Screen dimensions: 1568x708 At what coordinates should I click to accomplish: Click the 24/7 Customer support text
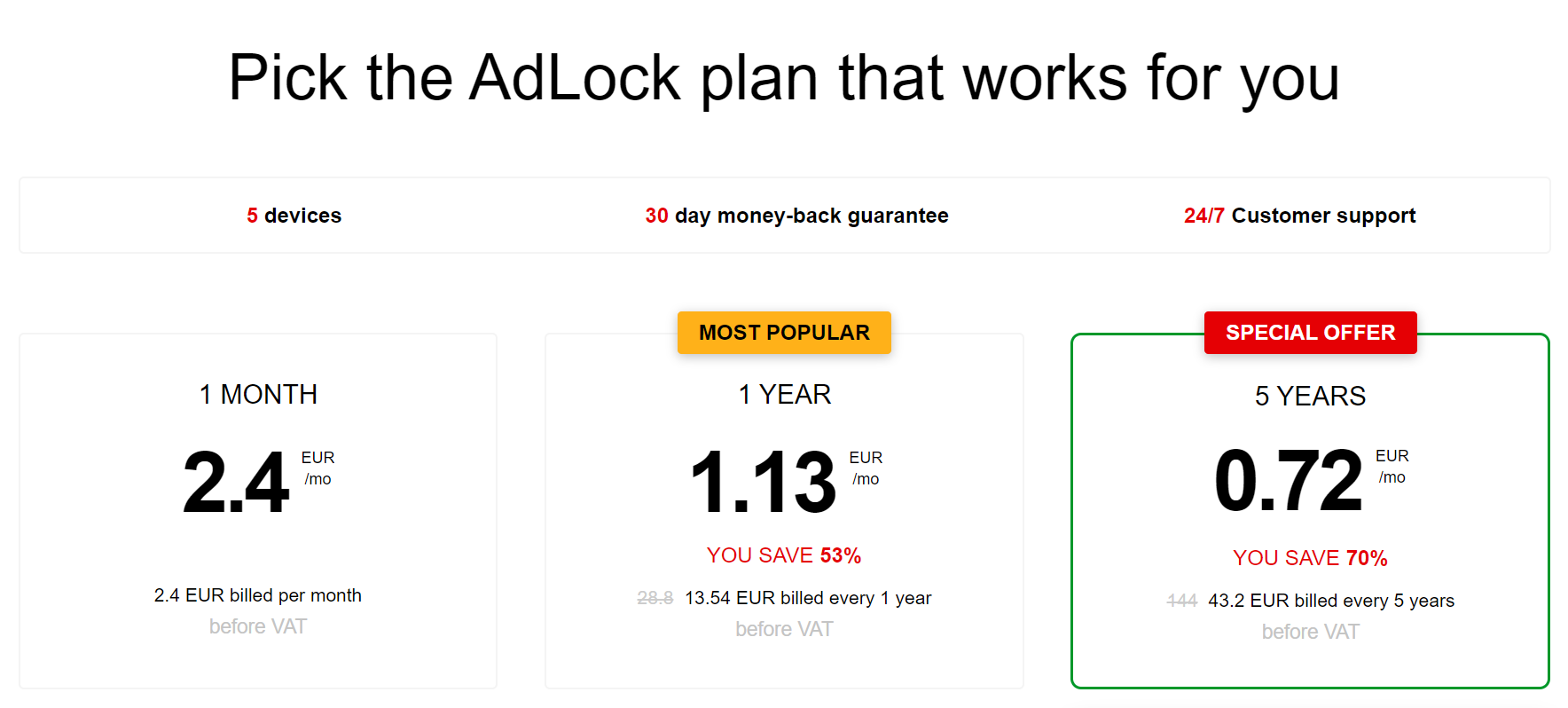point(1299,216)
